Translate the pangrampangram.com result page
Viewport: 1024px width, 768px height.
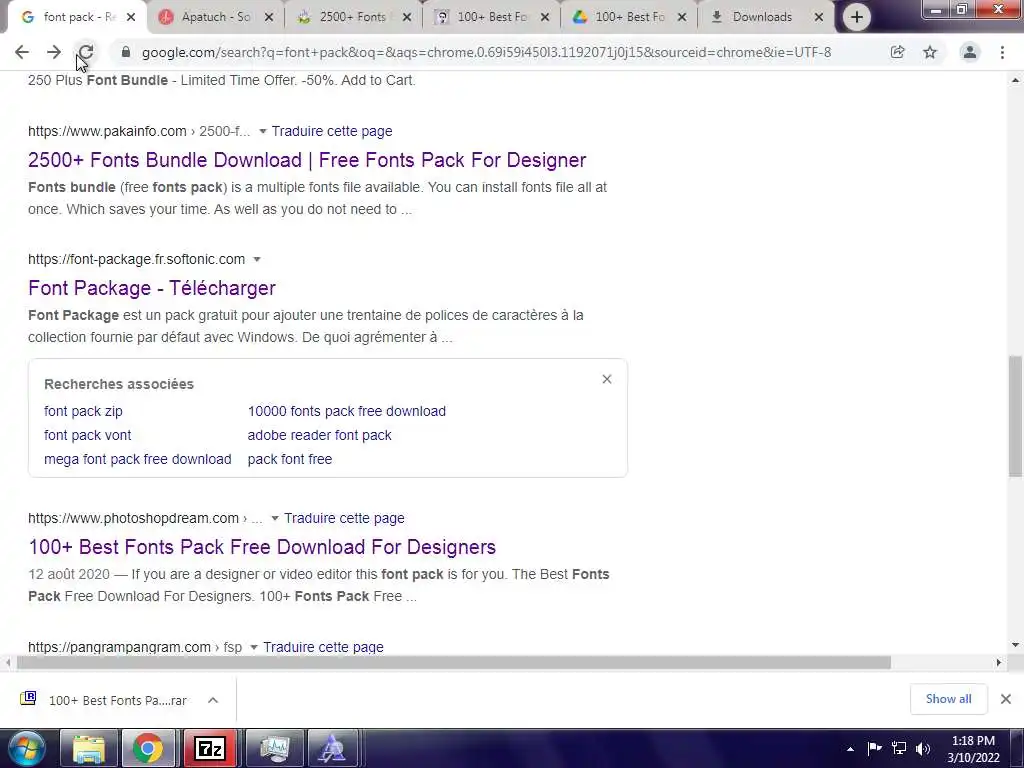323,647
